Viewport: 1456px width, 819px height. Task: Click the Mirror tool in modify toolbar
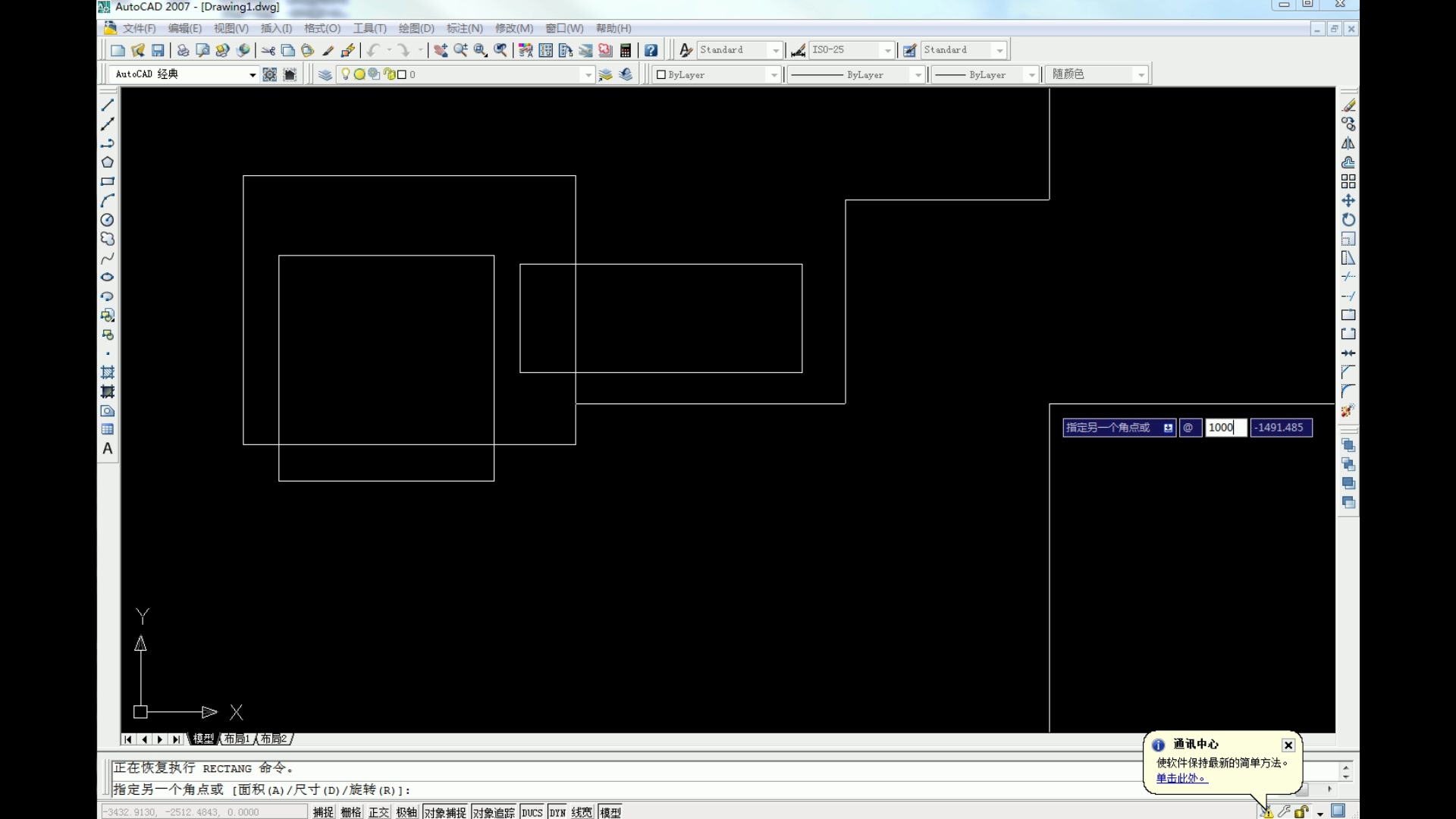[x=1348, y=143]
